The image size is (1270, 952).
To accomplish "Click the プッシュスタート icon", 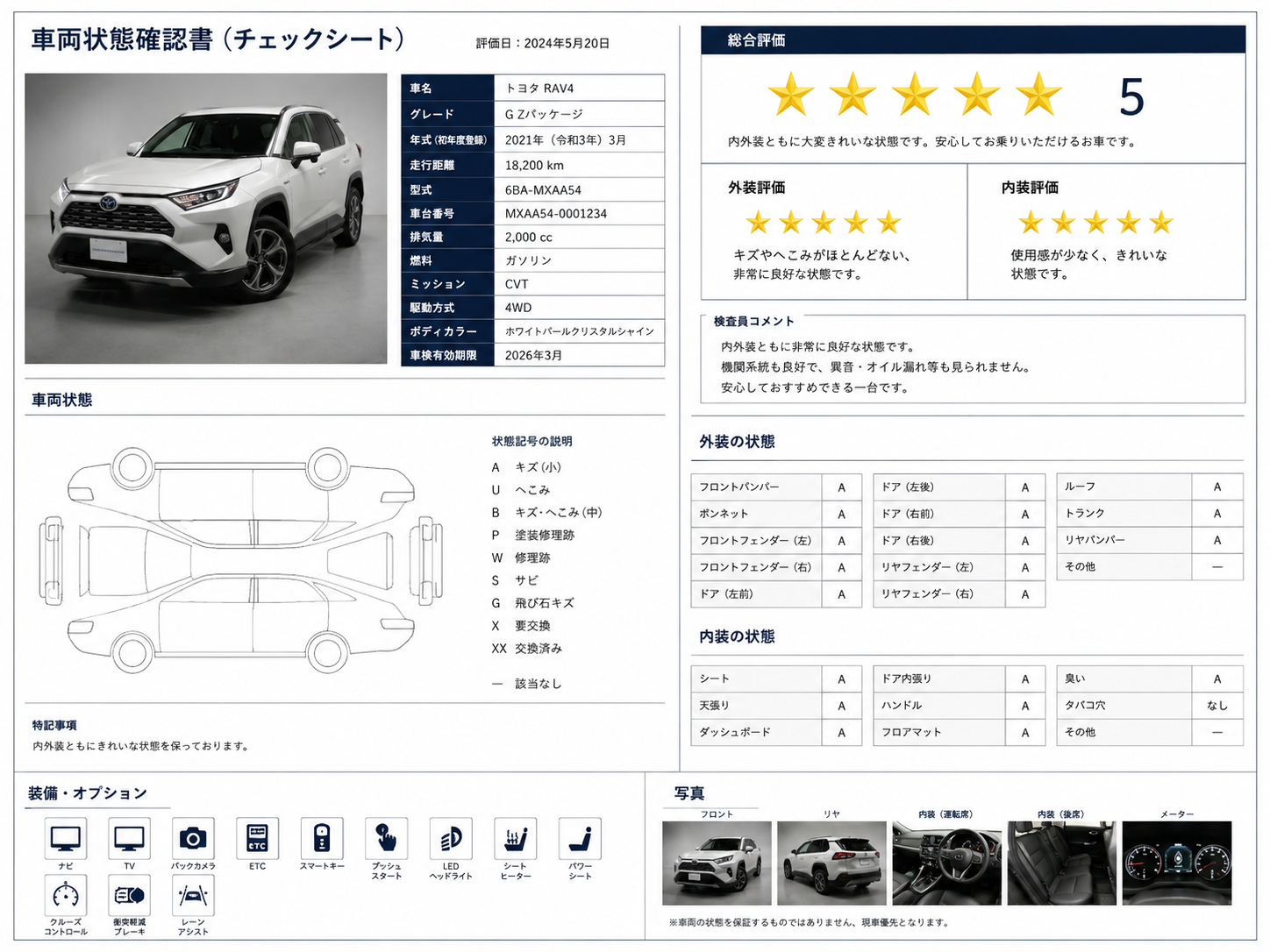I will point(386,839).
